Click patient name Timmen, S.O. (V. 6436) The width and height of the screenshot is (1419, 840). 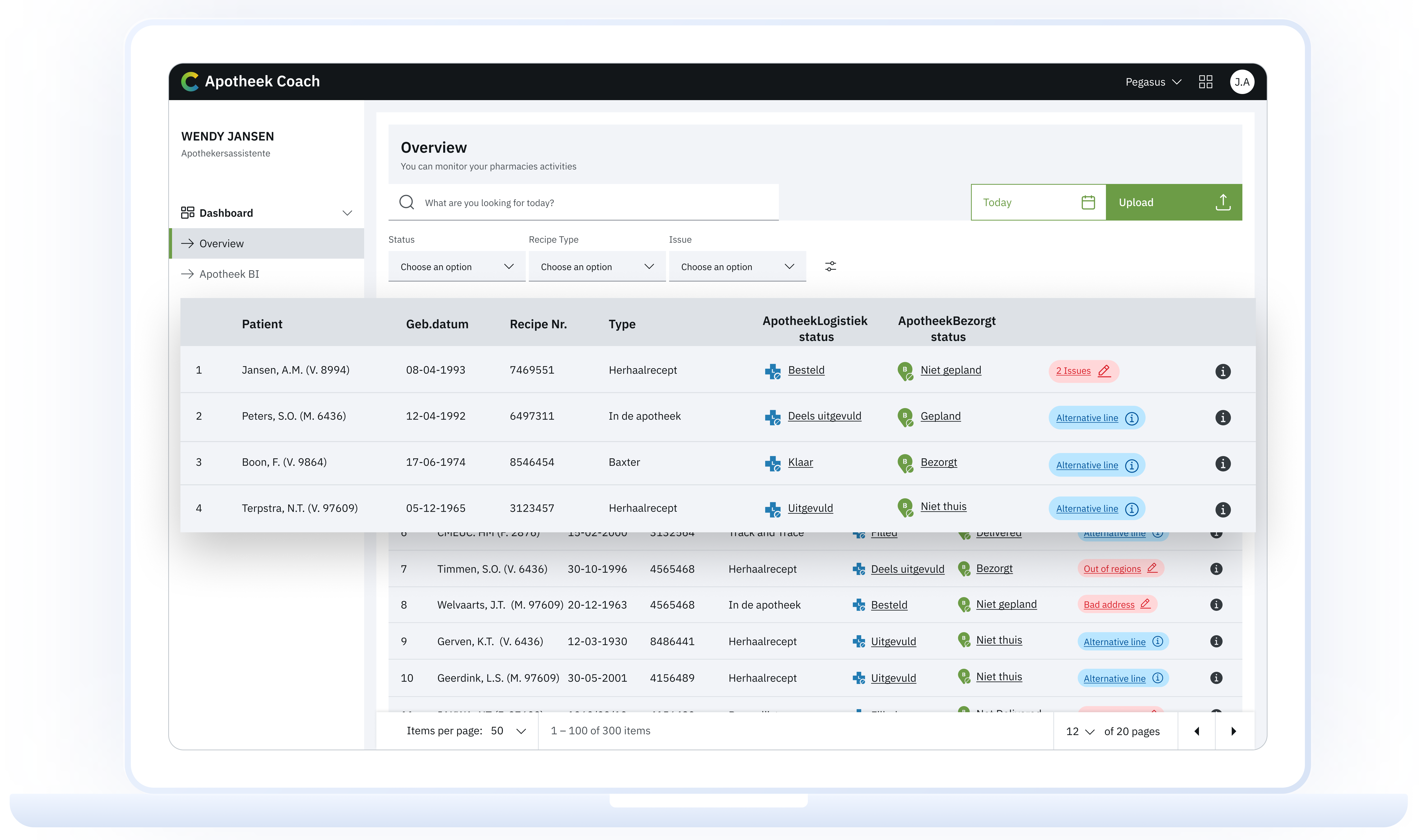pos(492,569)
